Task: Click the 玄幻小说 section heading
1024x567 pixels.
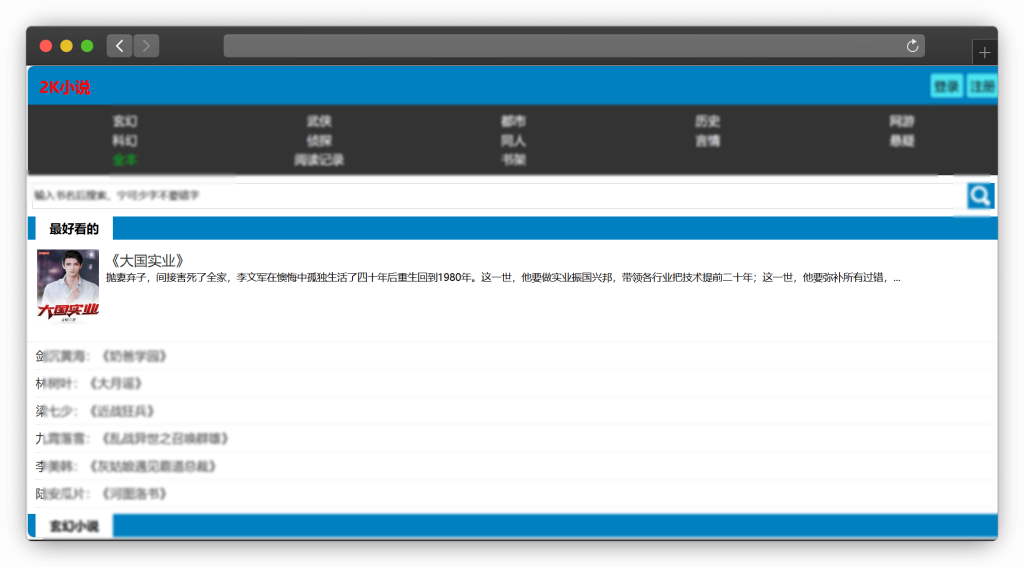Action: (74, 526)
